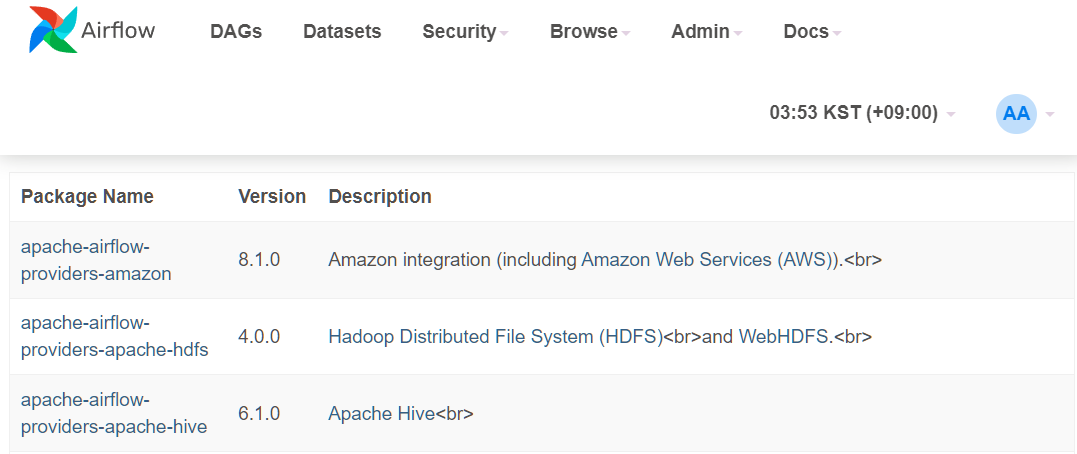
Task: Open the apache-airflow-providers-amazon package link
Action: click(96, 260)
